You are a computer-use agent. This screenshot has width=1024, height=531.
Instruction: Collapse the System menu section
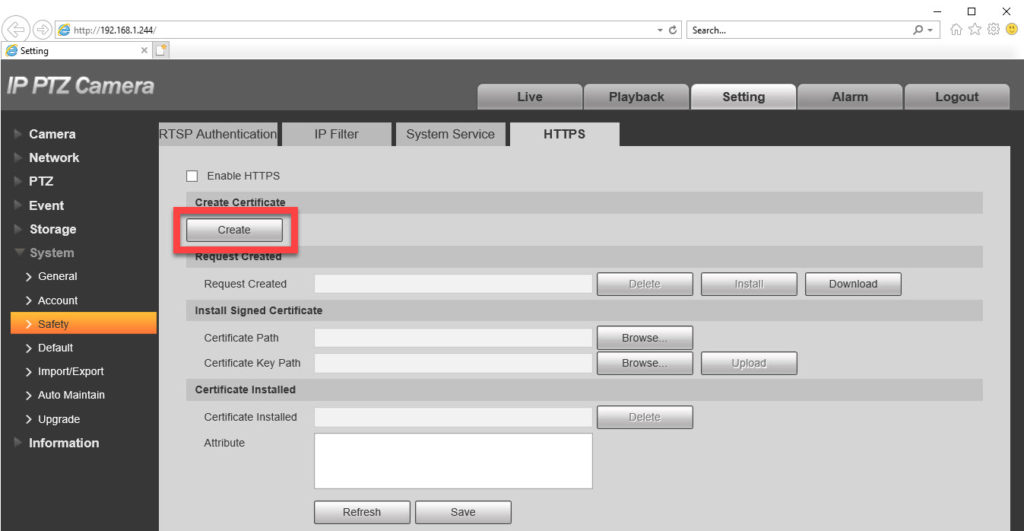pyautogui.click(x=51, y=253)
